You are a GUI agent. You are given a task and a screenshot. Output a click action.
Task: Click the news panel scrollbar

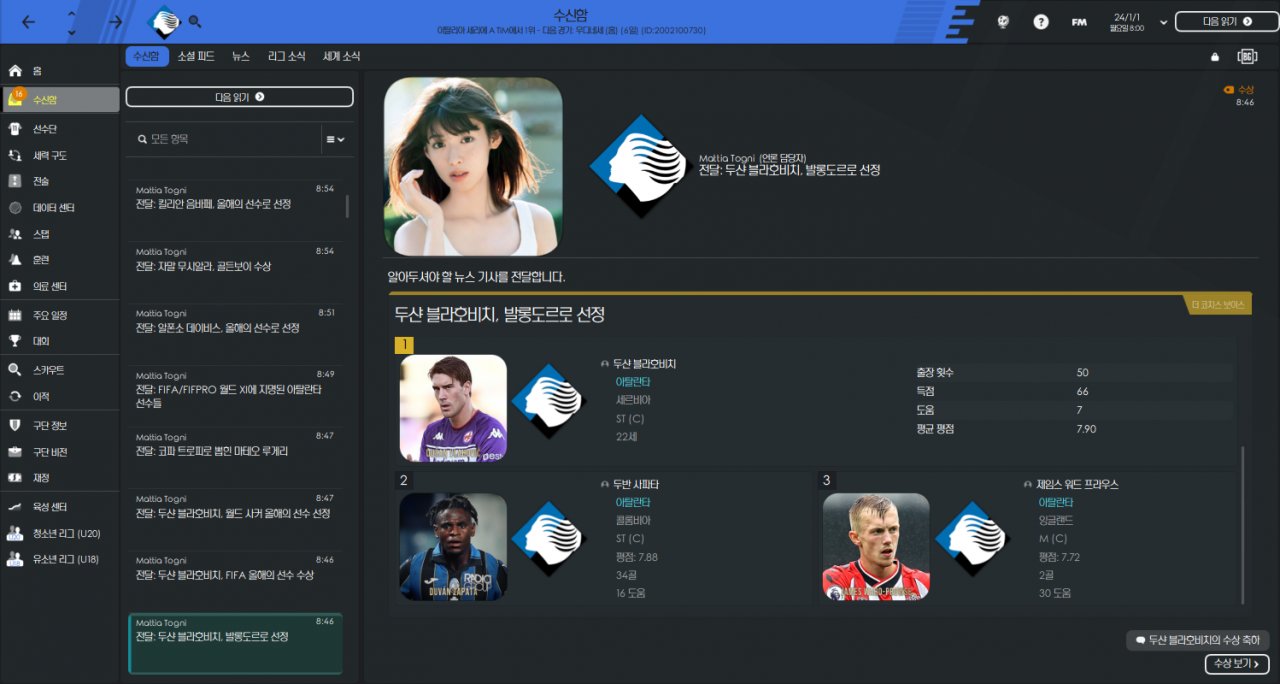[1244, 525]
